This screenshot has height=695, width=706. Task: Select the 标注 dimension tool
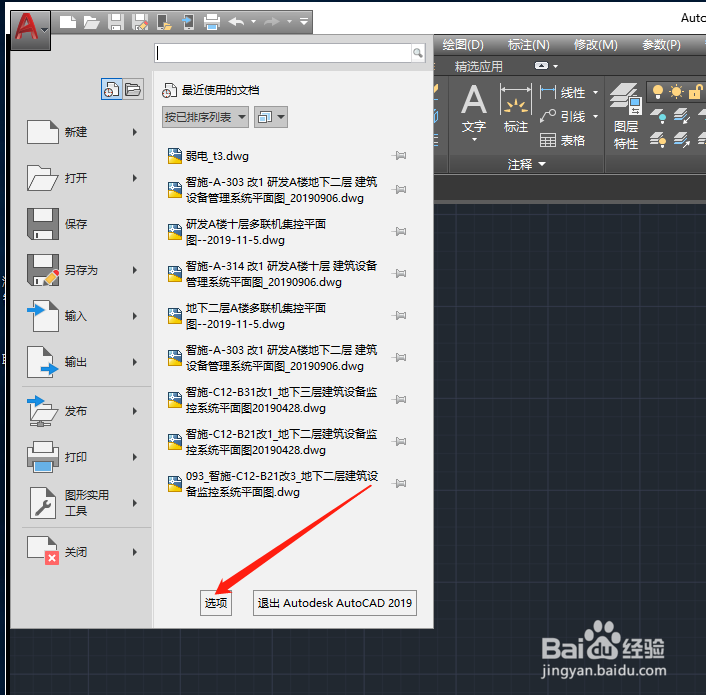516,108
